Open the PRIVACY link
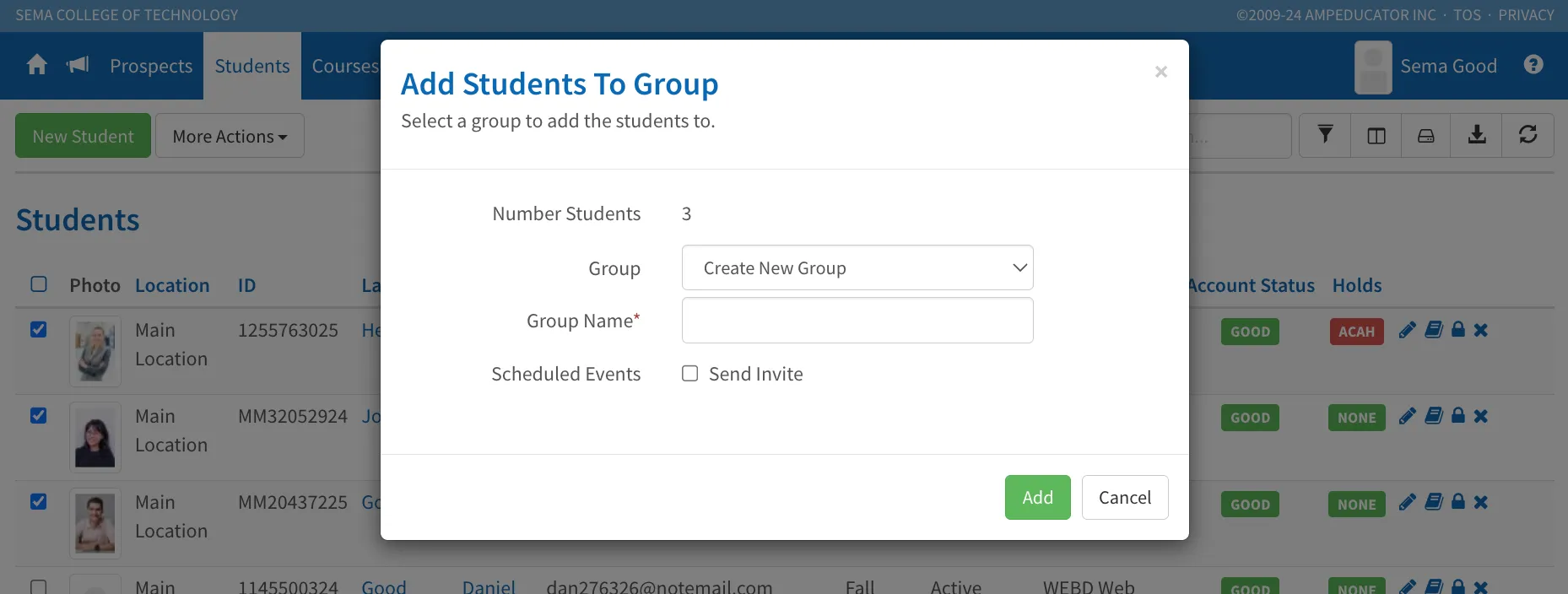 (x=1526, y=15)
